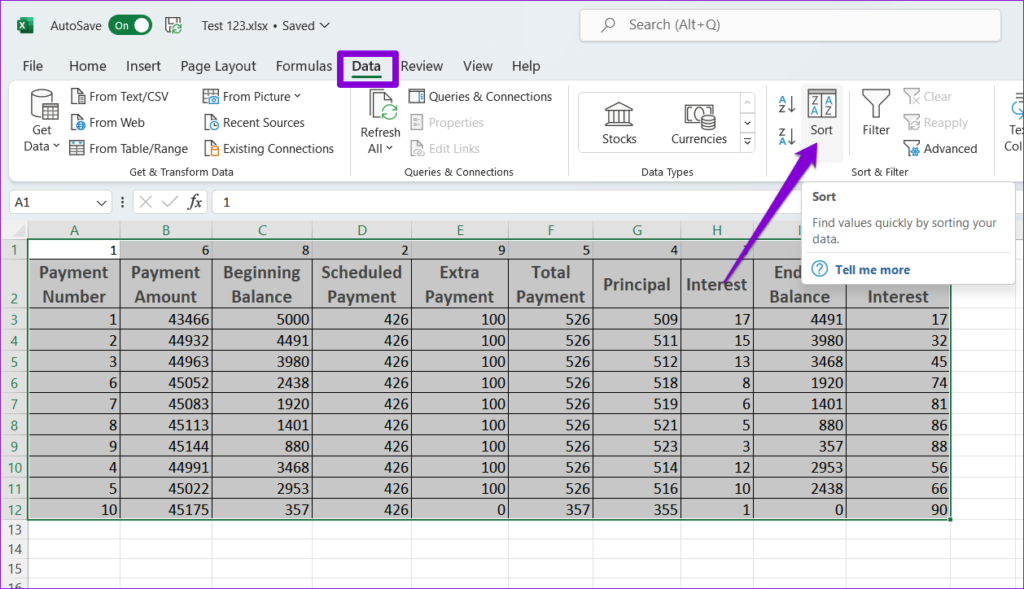Click inside the Search bar

point(789,25)
